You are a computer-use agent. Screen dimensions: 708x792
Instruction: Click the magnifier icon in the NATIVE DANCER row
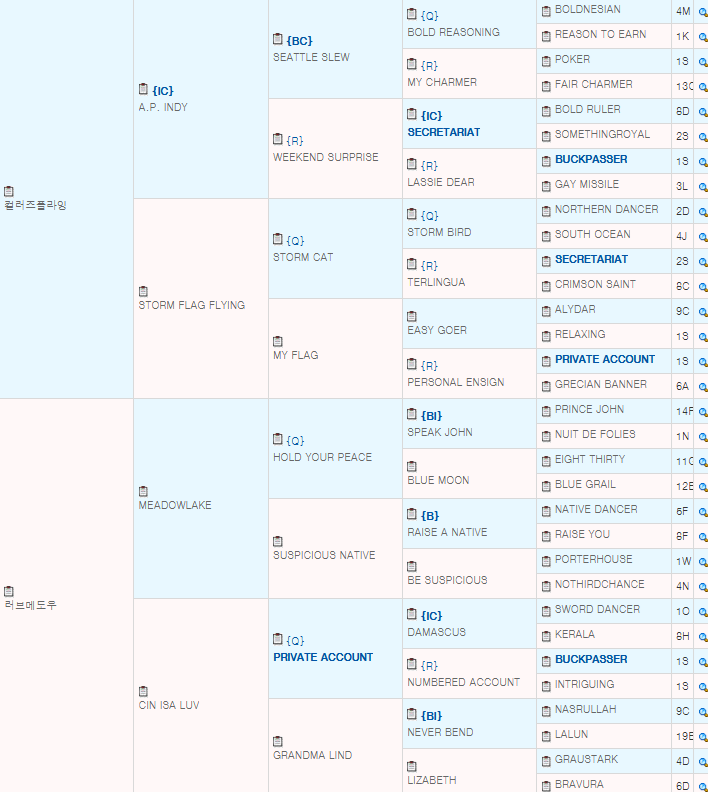[702, 512]
